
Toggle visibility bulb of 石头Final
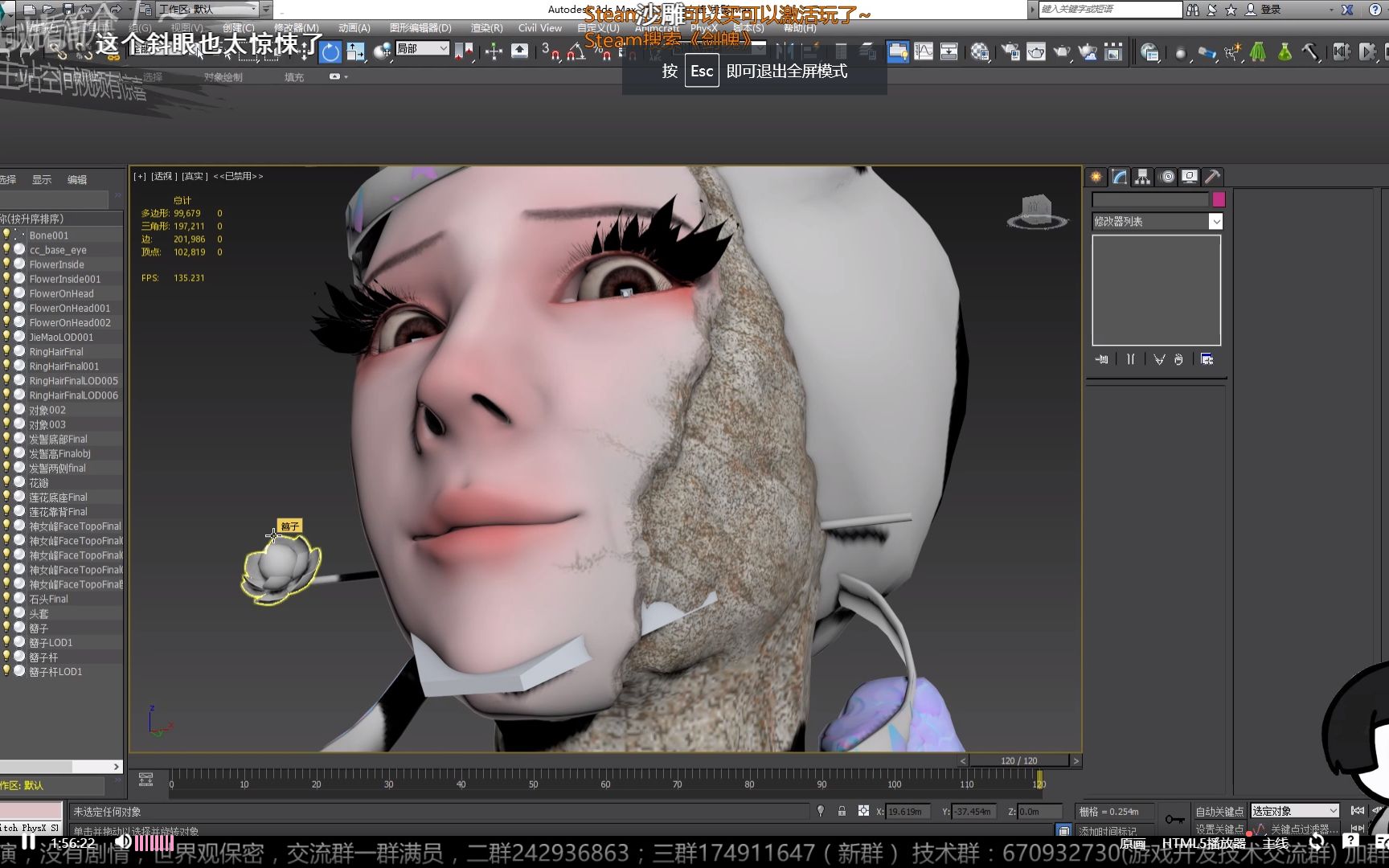[x=6, y=598]
